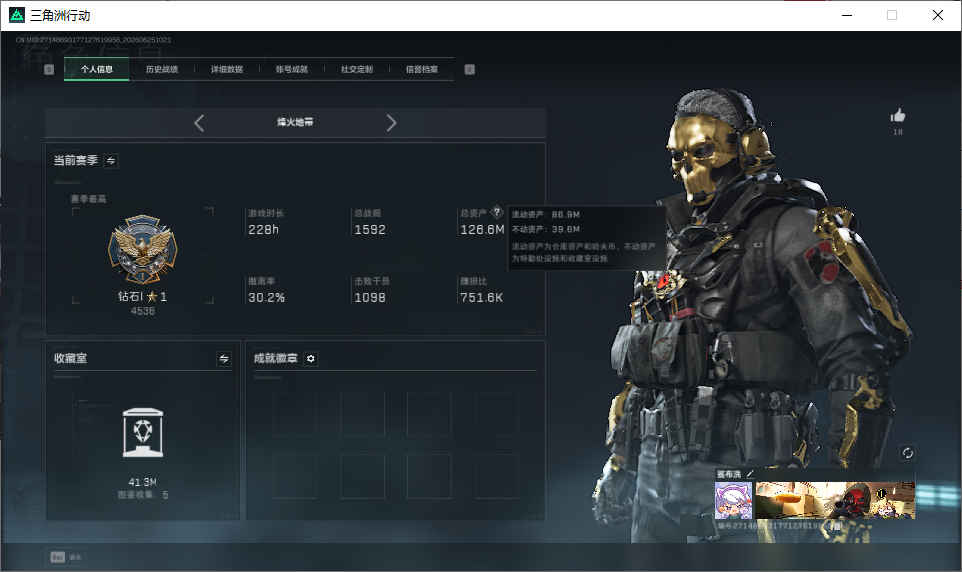962x572 pixels.
Task: Open the 总资产 question mark help icon
Action: pyautogui.click(x=497, y=212)
